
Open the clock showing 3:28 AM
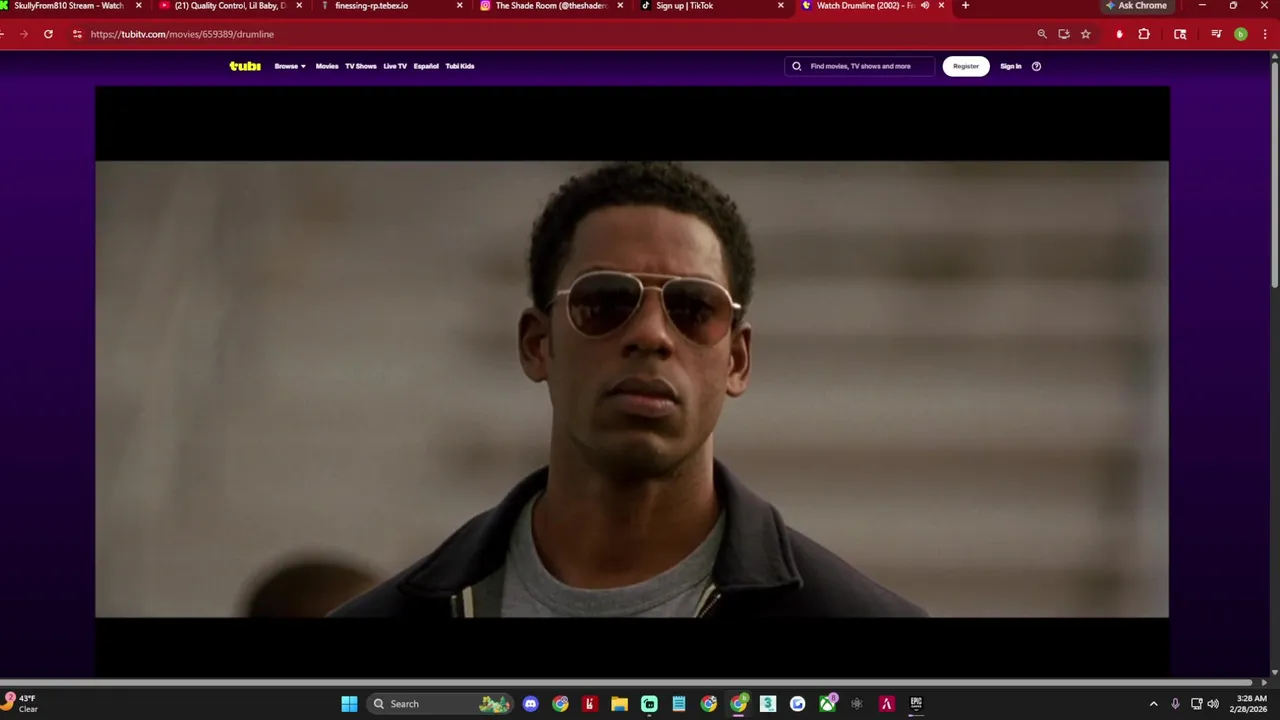point(1251,704)
